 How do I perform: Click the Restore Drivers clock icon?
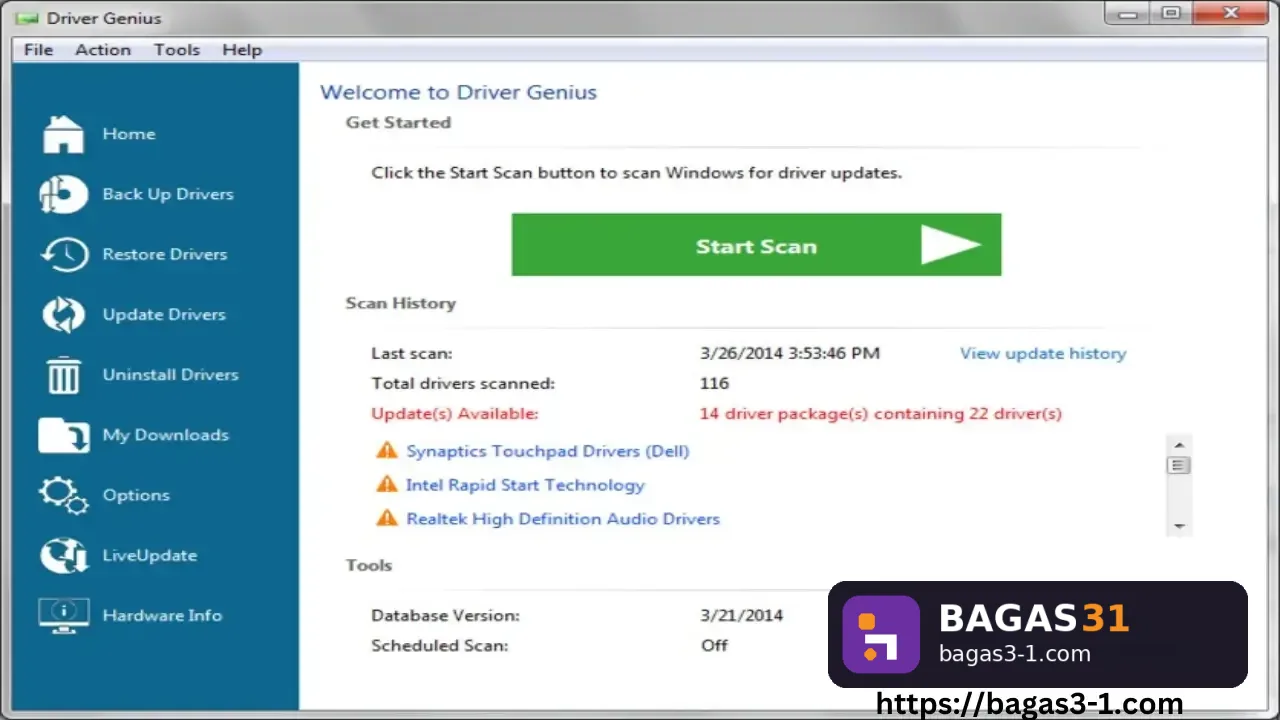64,254
